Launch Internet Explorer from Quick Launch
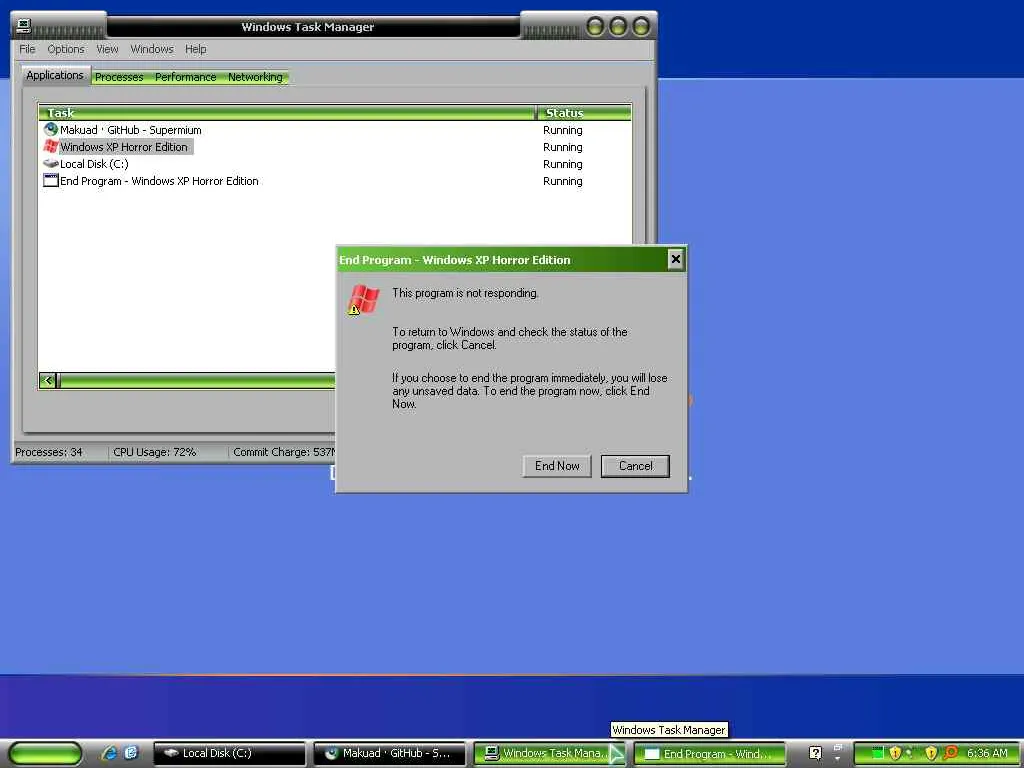Viewport: 1024px width, 768px height. click(109, 753)
